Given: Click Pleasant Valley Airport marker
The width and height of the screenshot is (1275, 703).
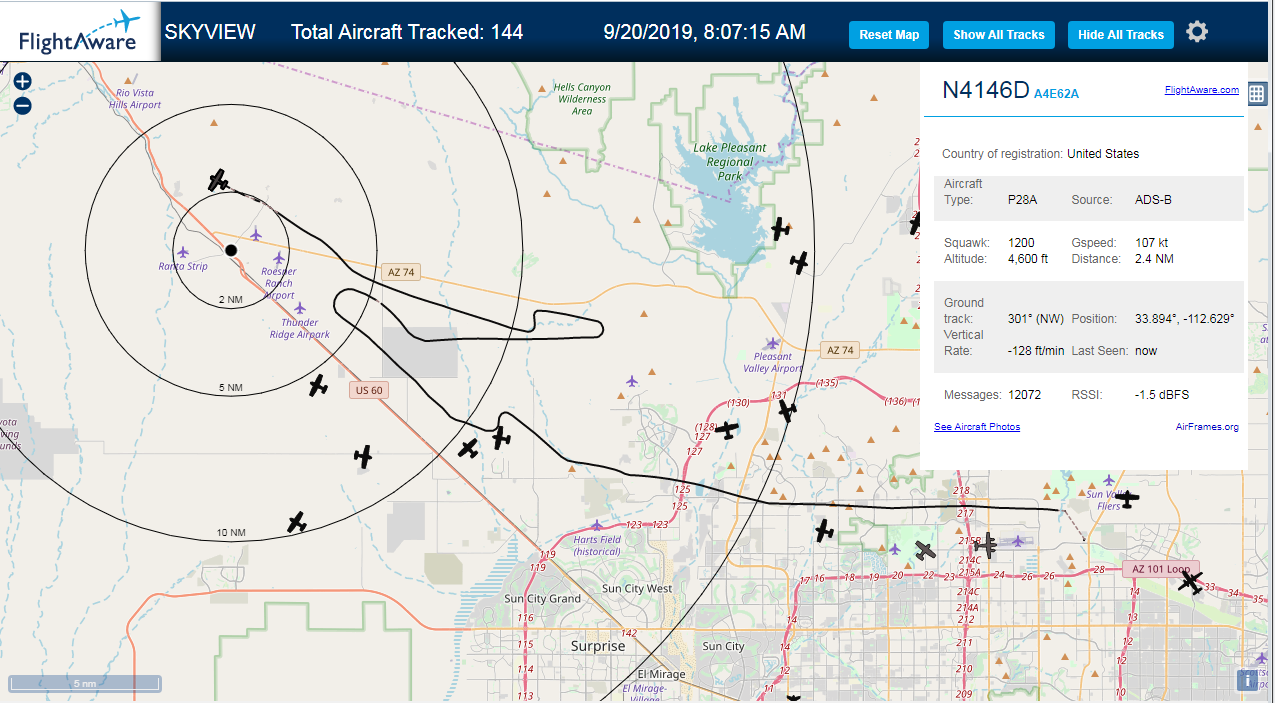Looking at the screenshot, I should [772, 343].
